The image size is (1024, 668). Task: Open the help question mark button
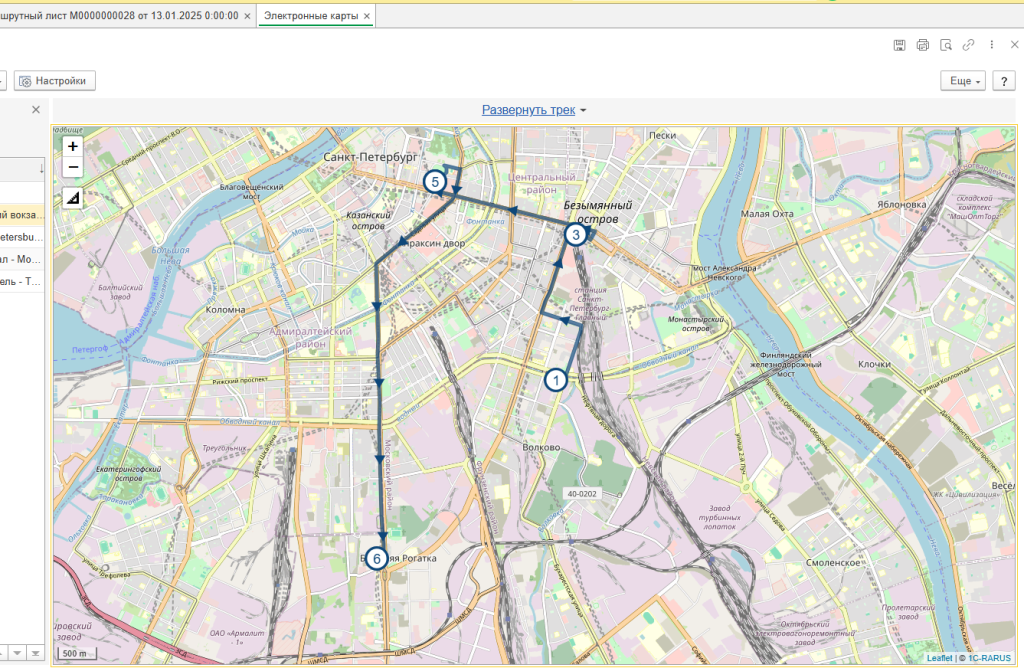click(1003, 81)
